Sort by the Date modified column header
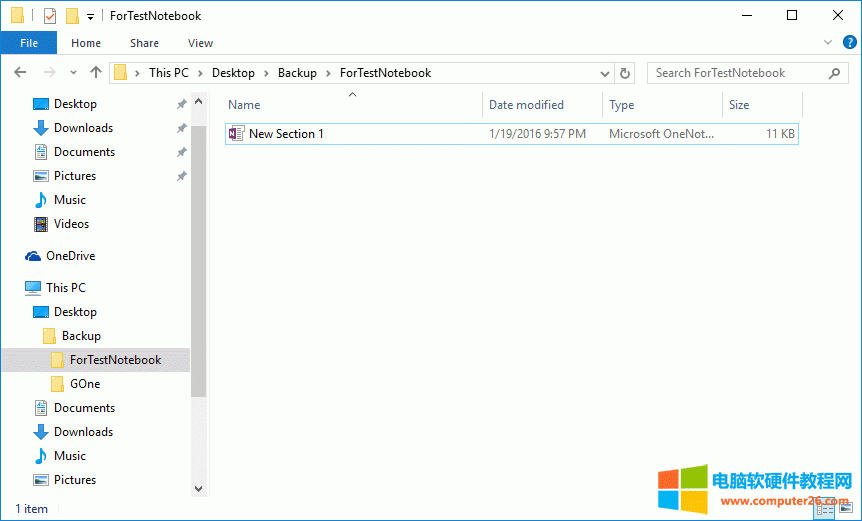 (526, 105)
